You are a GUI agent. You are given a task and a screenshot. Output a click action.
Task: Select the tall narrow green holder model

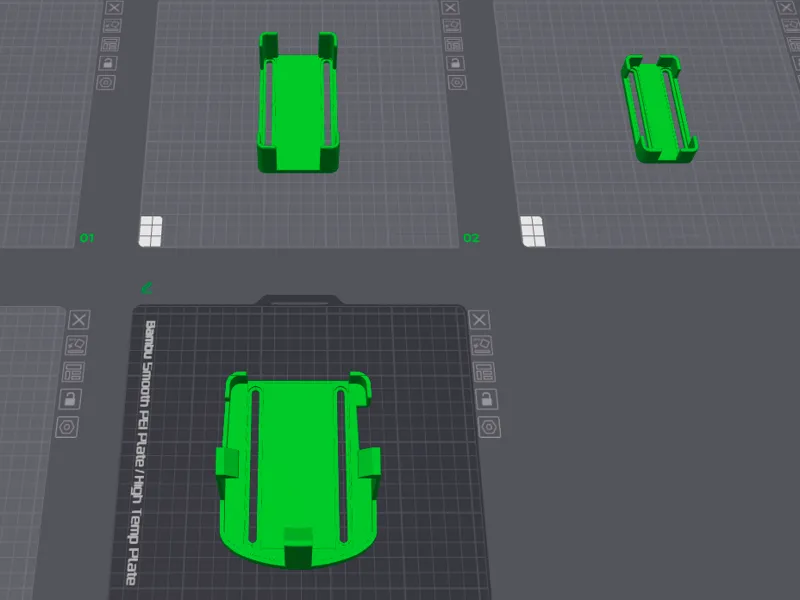click(298, 103)
